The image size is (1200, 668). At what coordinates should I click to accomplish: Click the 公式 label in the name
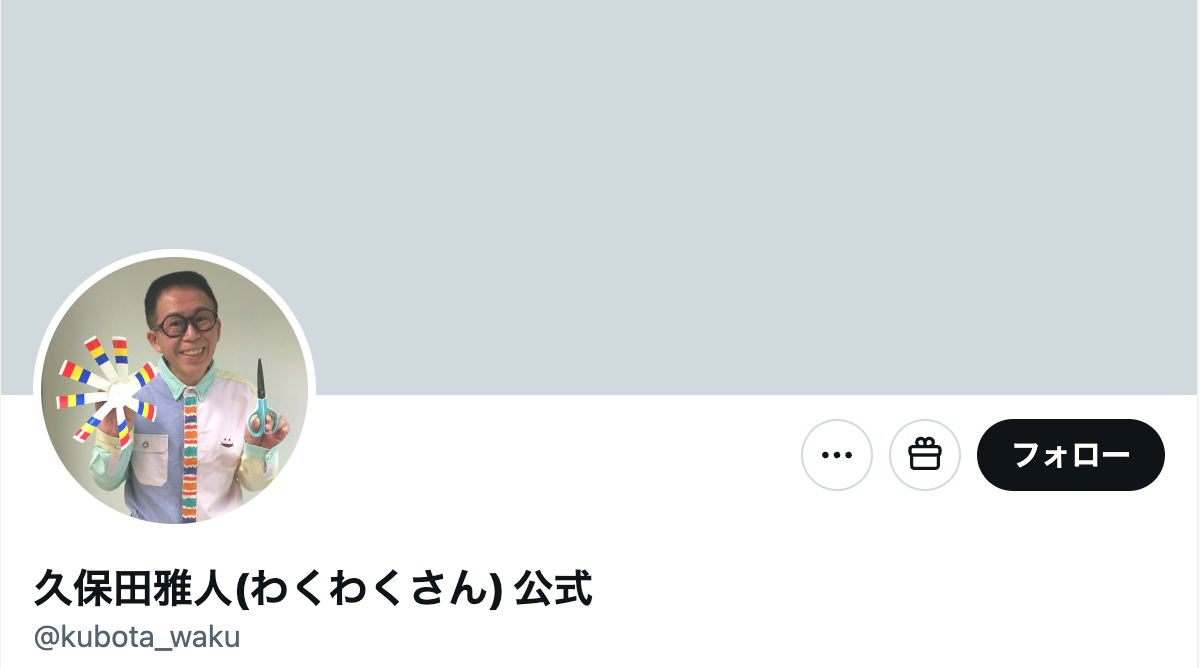pos(553,588)
